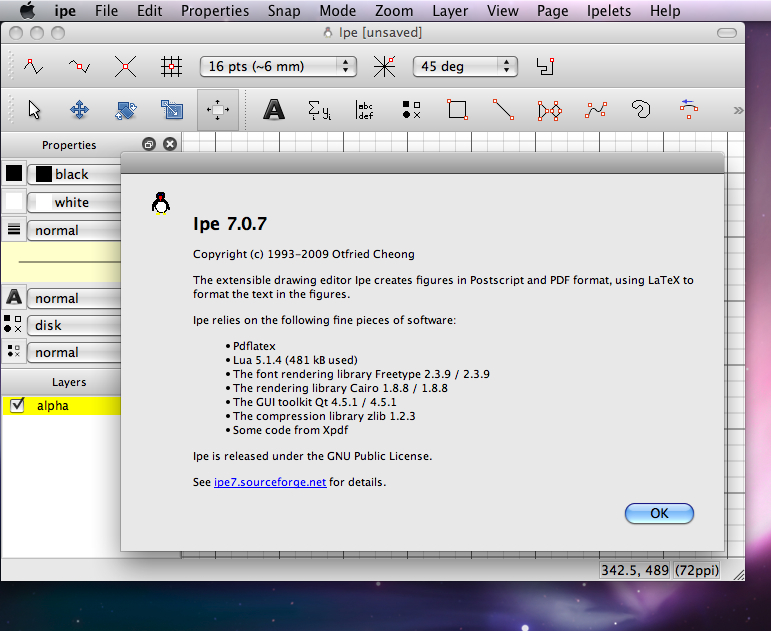Viewport: 771px width, 631px height.
Task: Open the black stroke color dropdown
Action: pyautogui.click(x=74, y=174)
